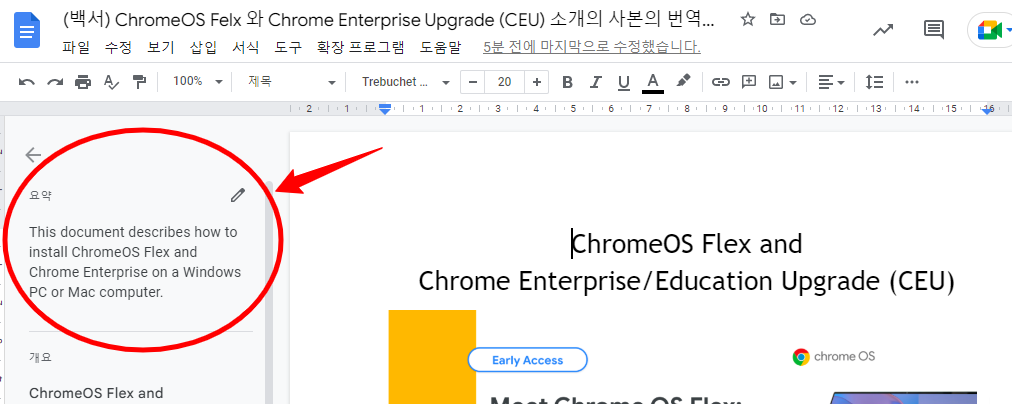
Task: Undo the last action
Action: [x=26, y=82]
